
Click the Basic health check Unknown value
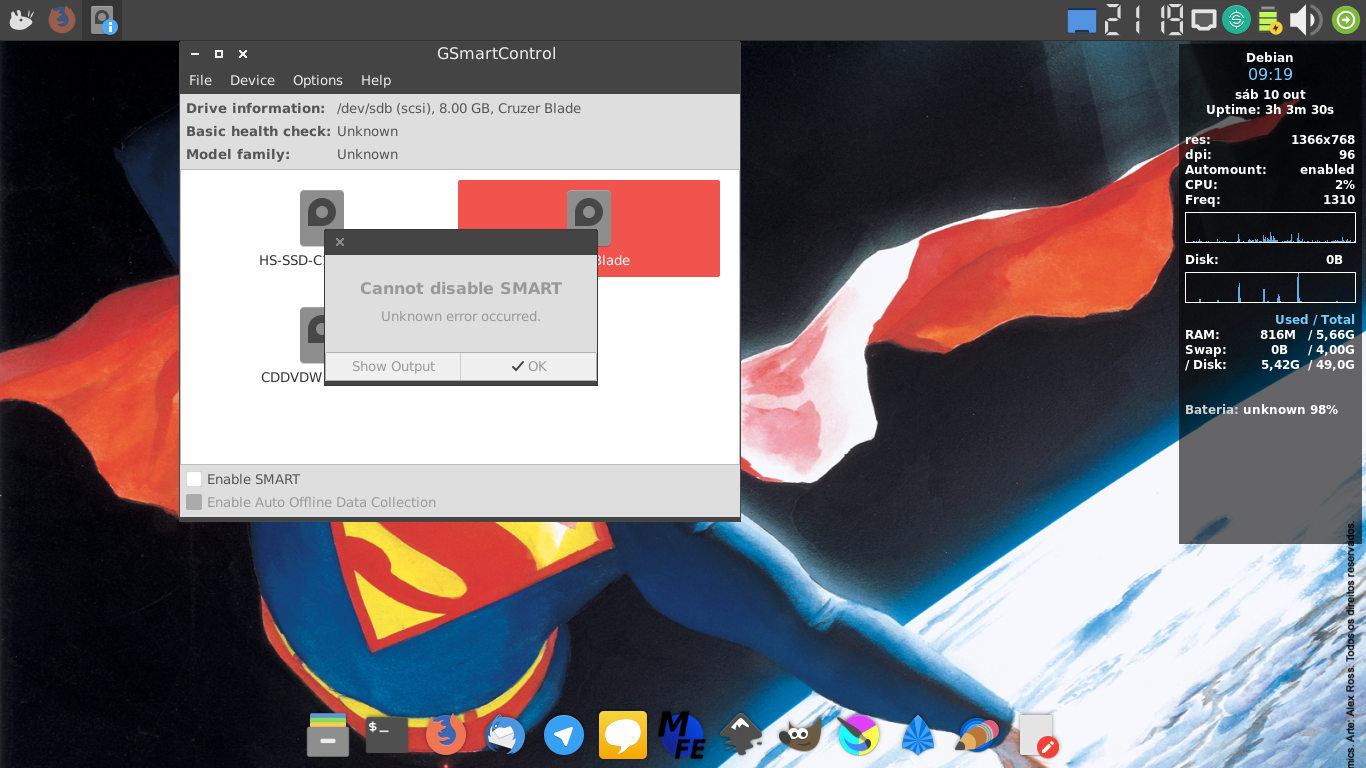(x=367, y=131)
